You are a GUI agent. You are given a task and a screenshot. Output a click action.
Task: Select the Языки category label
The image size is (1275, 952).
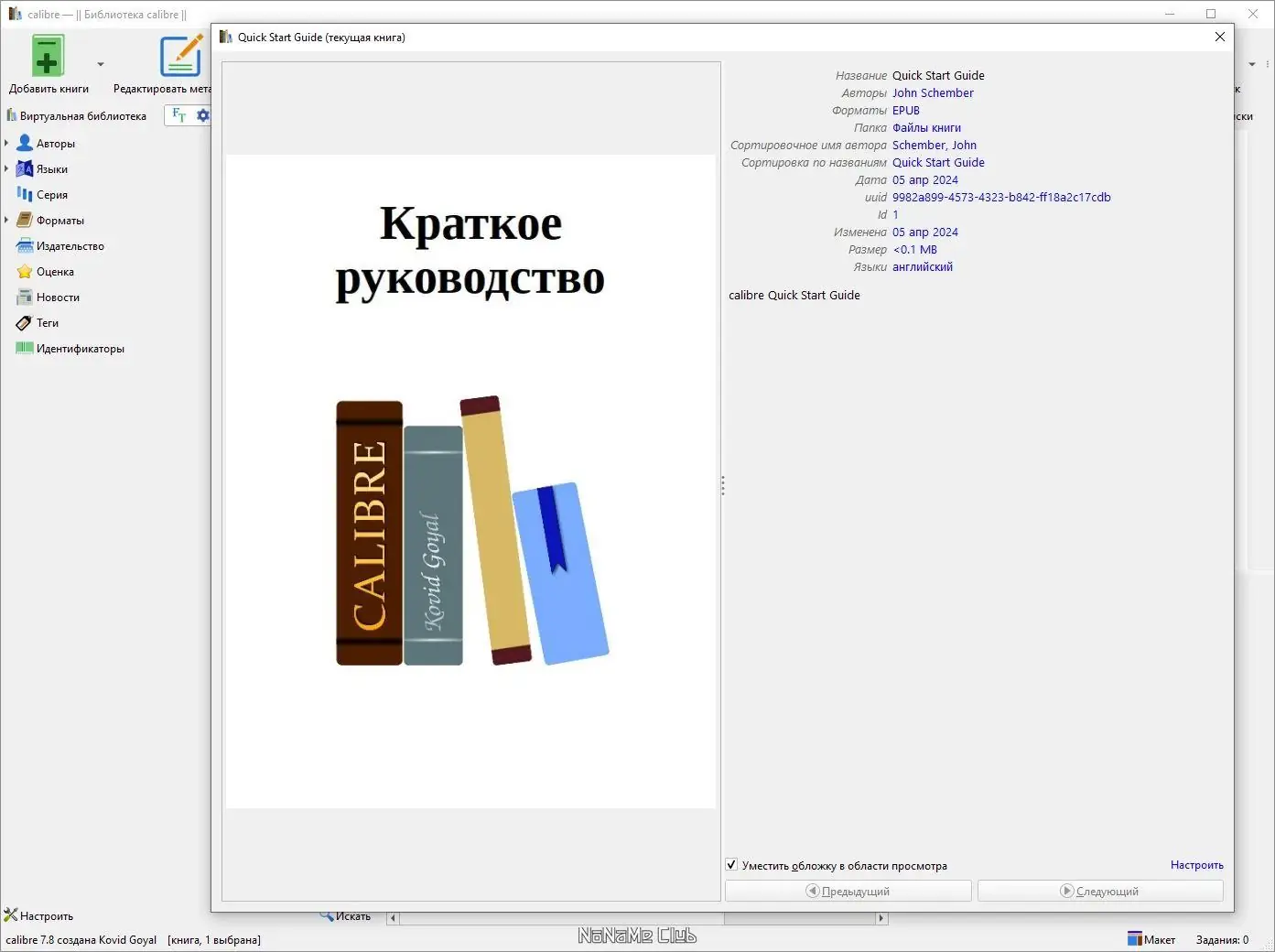52,169
